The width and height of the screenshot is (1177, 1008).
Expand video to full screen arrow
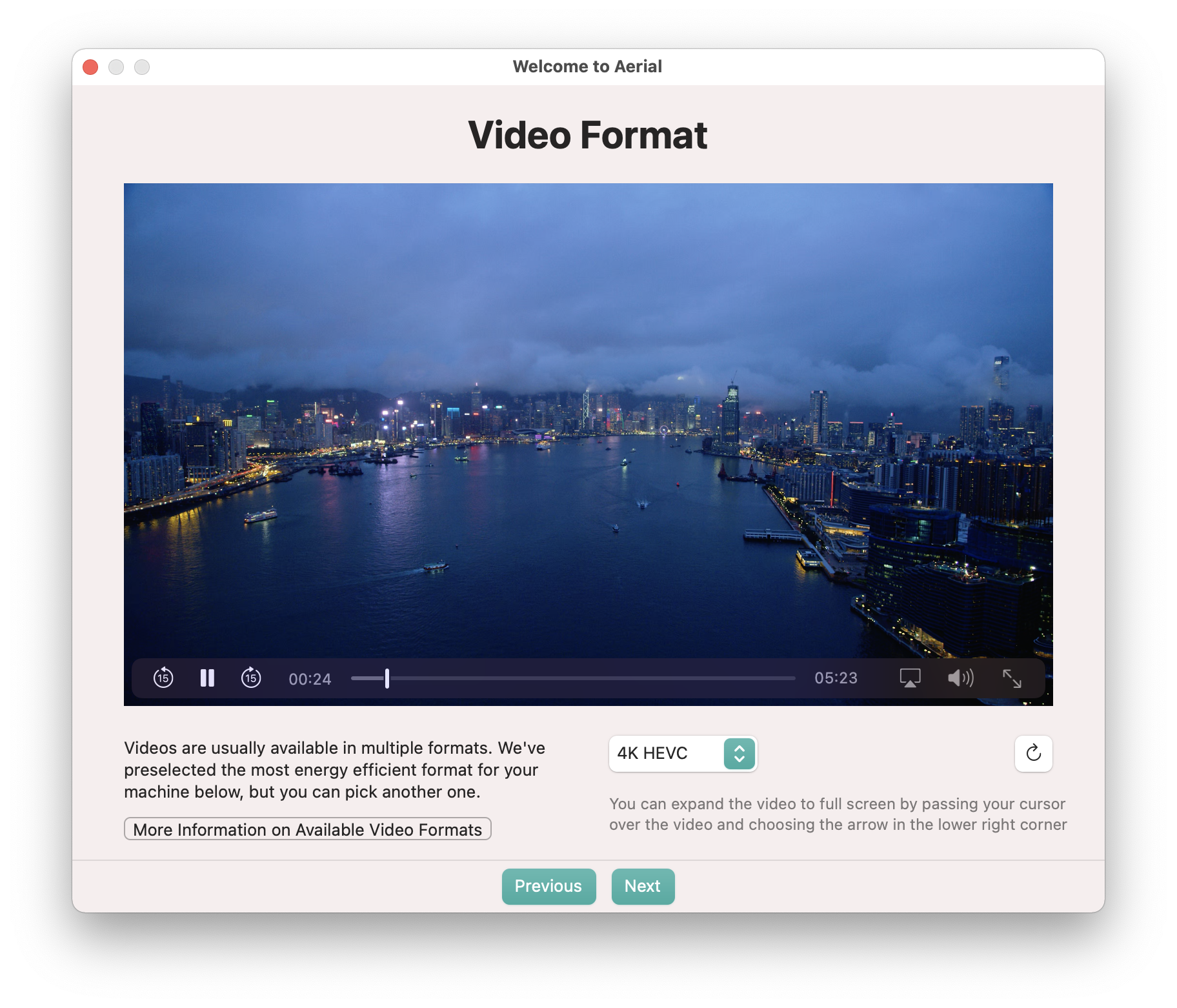click(x=1012, y=678)
